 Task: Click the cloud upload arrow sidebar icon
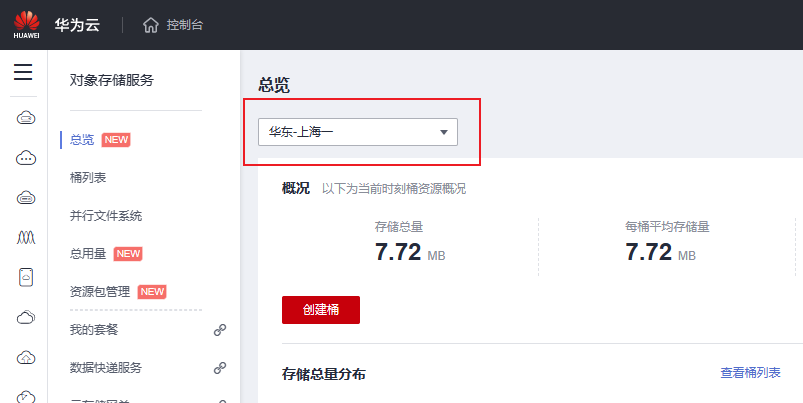pos(26,357)
